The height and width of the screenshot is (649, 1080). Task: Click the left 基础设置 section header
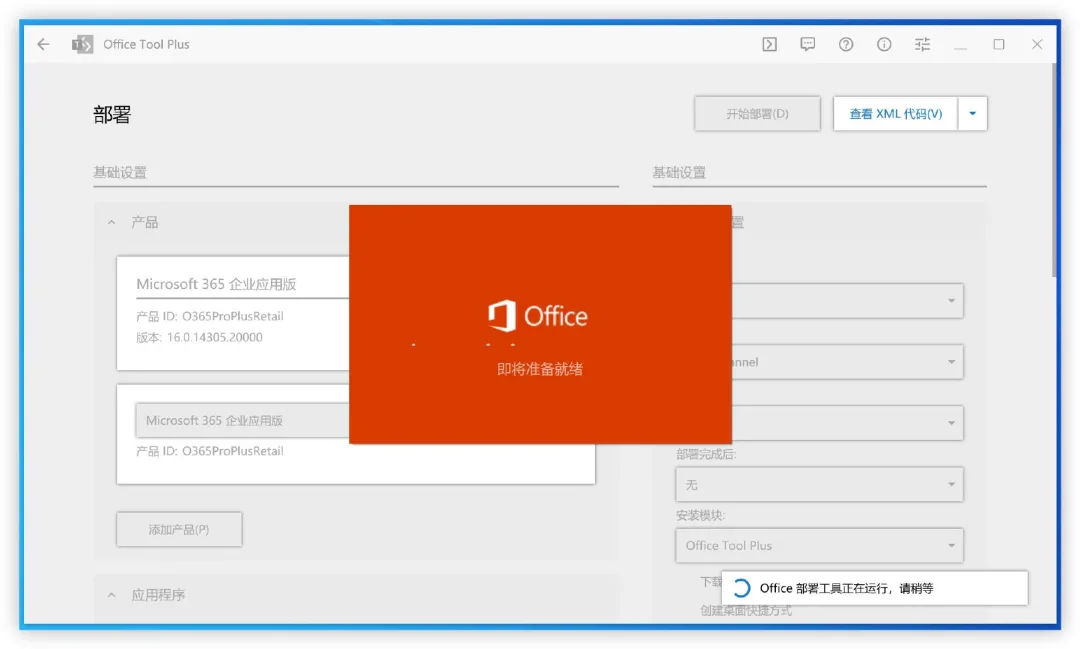pyautogui.click(x=120, y=172)
